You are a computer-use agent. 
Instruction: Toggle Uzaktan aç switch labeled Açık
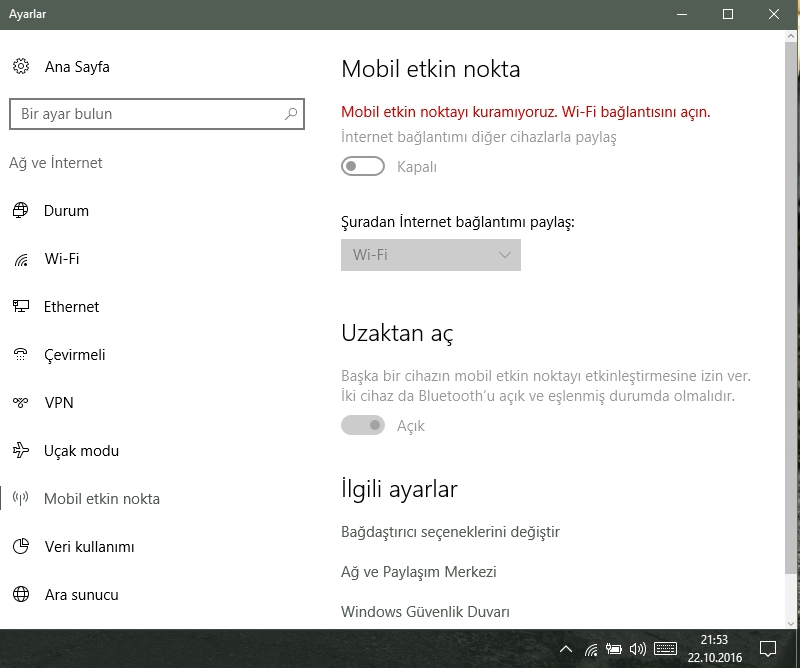click(x=363, y=425)
